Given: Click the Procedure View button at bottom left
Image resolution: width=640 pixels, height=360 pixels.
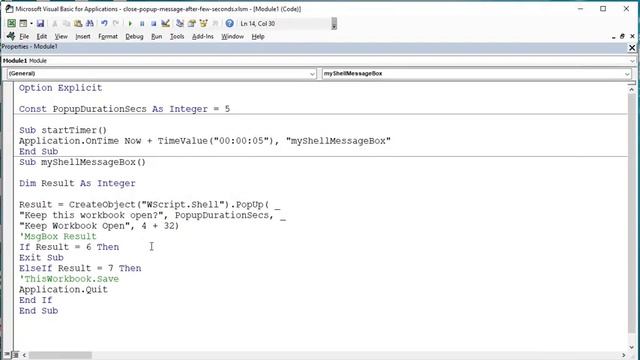Looking at the screenshot, I should [8, 355].
